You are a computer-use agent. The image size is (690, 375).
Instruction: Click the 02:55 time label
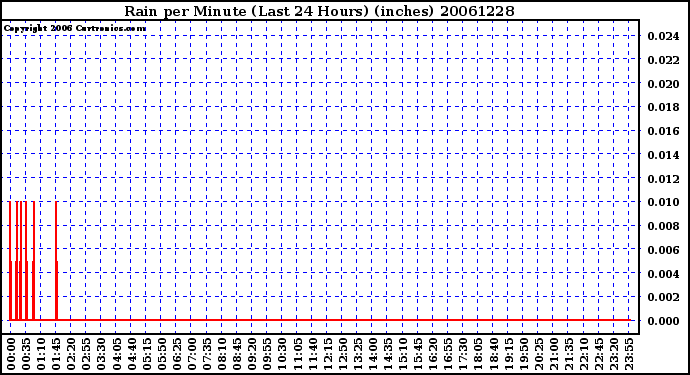pos(86,354)
